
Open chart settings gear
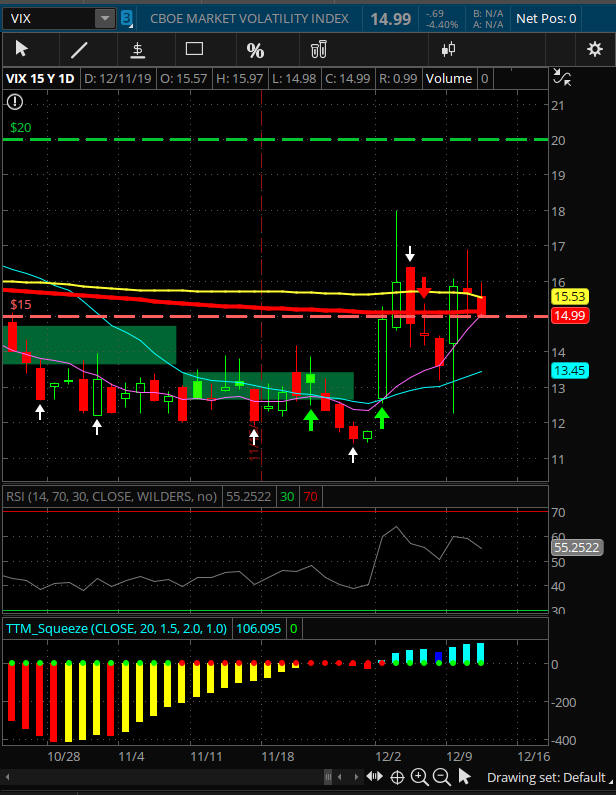tap(594, 49)
